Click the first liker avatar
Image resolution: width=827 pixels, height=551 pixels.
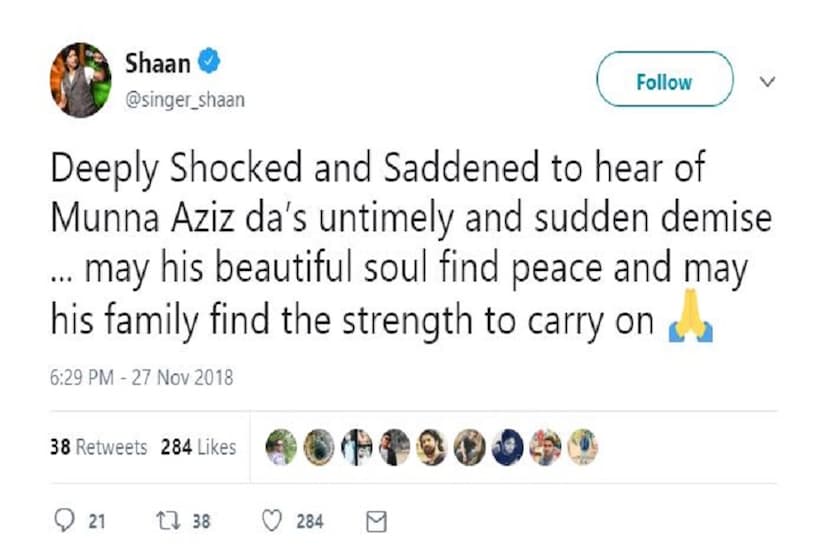283,447
